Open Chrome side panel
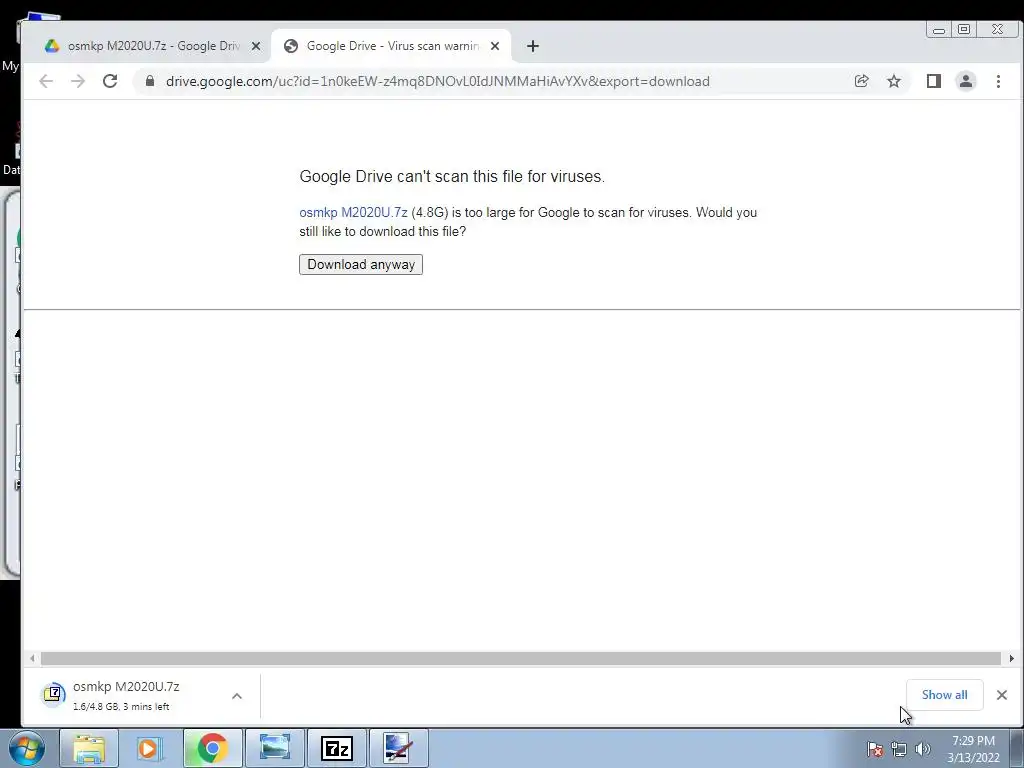The width and height of the screenshot is (1024, 768). (934, 81)
